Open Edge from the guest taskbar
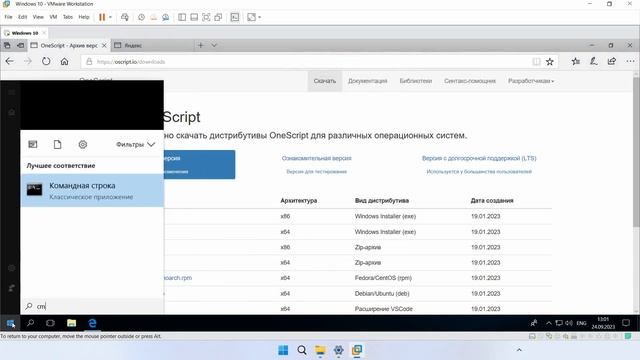The image size is (640, 360). (x=92, y=323)
